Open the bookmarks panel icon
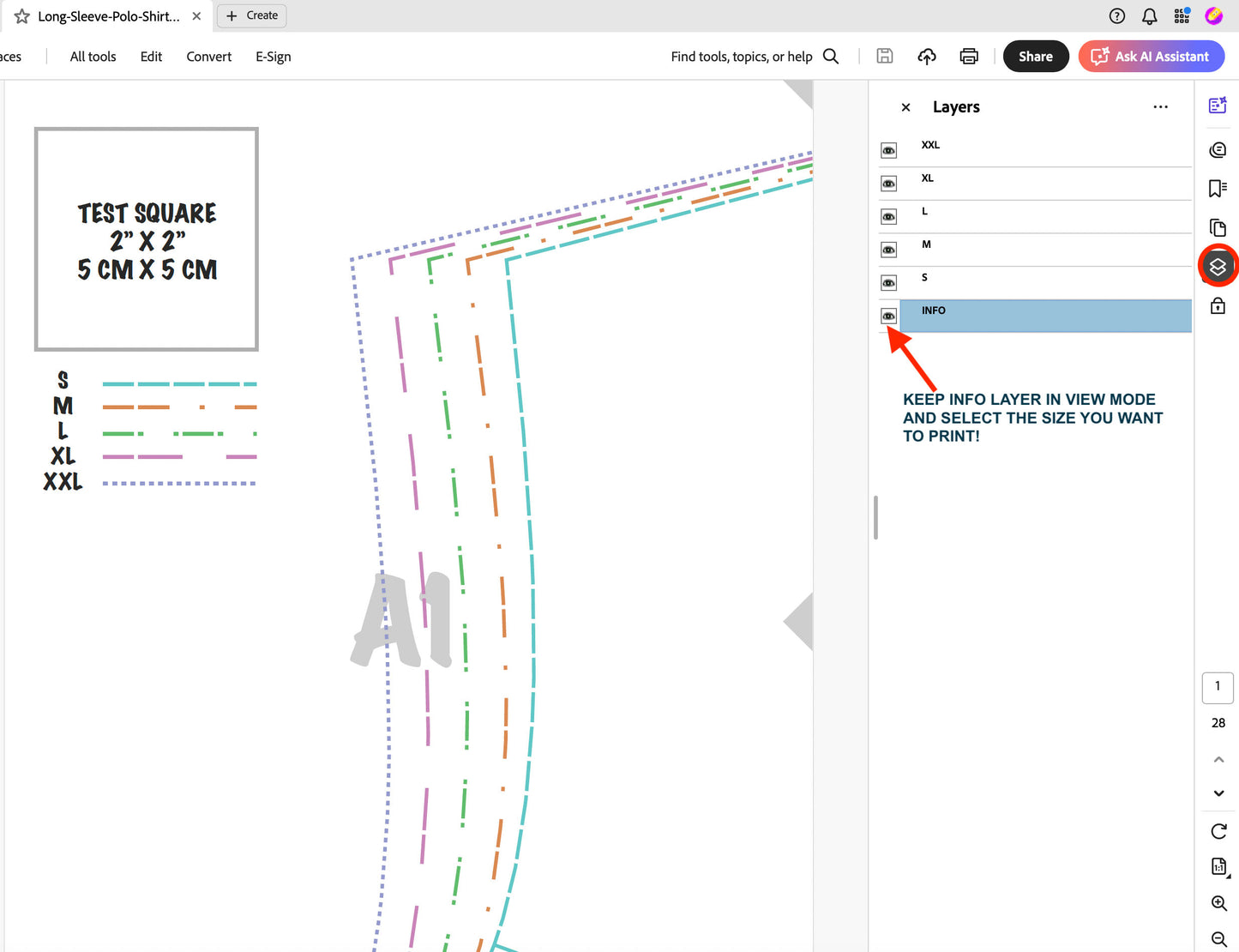The image size is (1239, 952). (1218, 189)
